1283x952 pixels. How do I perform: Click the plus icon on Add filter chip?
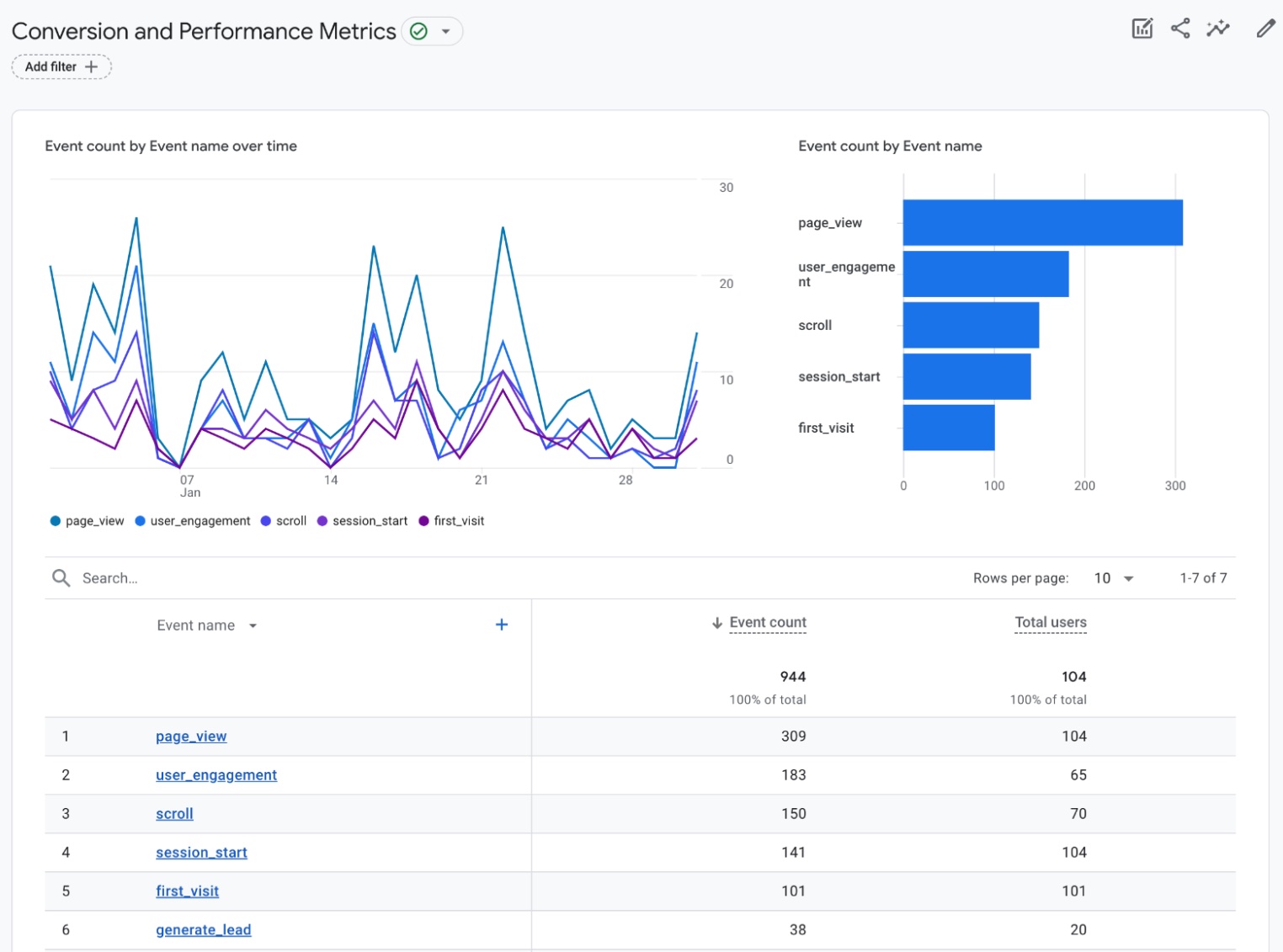pyautogui.click(x=93, y=66)
